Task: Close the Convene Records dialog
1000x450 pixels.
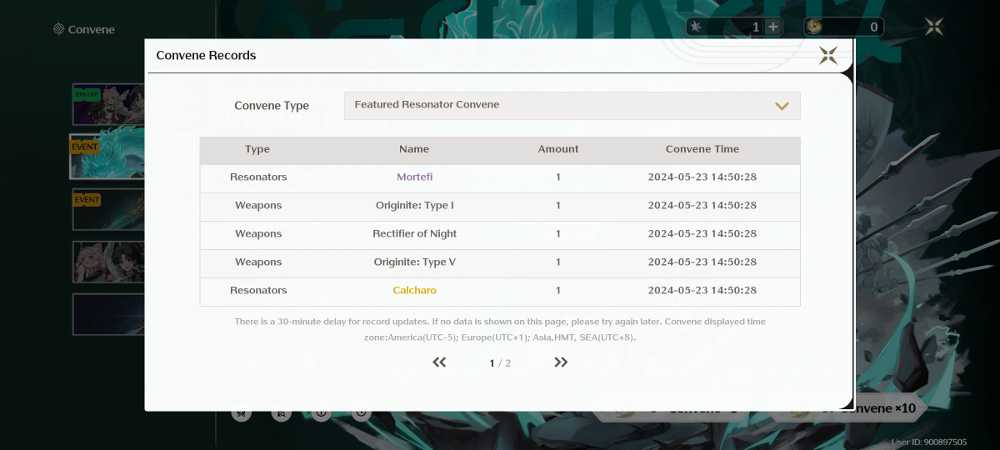Action: [x=828, y=55]
